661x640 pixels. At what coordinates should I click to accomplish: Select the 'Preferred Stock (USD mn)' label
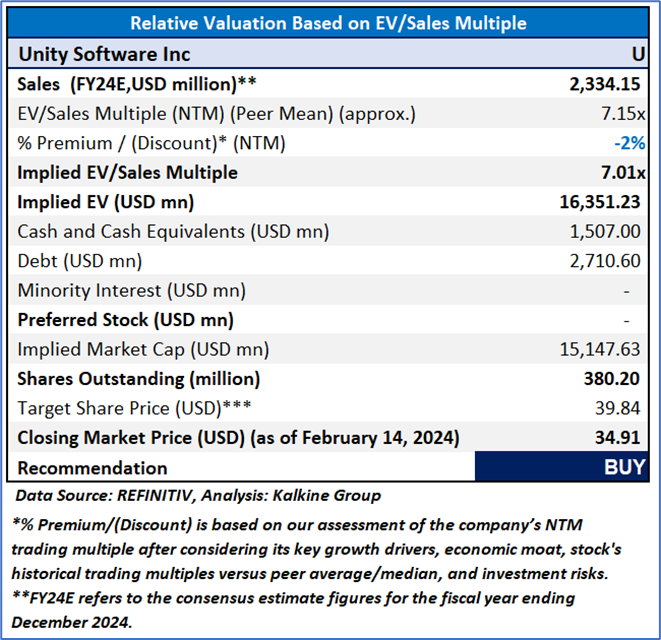125,320
